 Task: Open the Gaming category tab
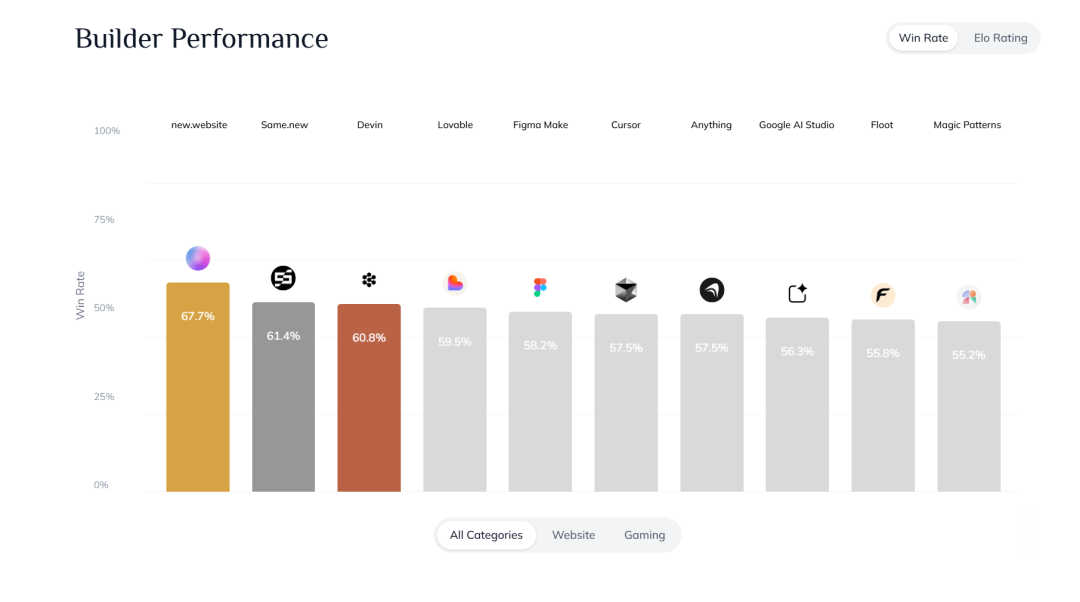pos(644,535)
